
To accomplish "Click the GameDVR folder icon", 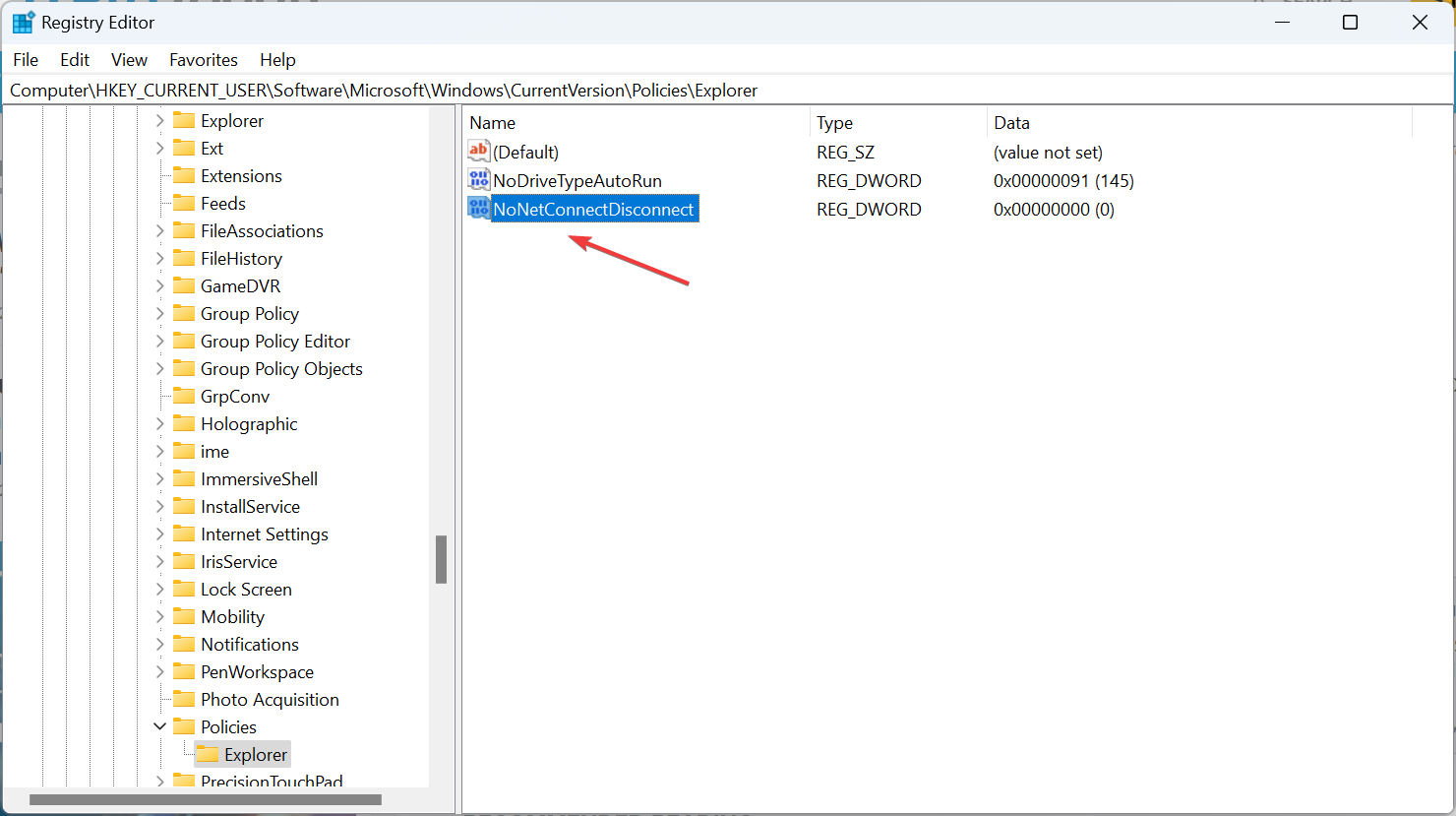I will click(x=184, y=285).
